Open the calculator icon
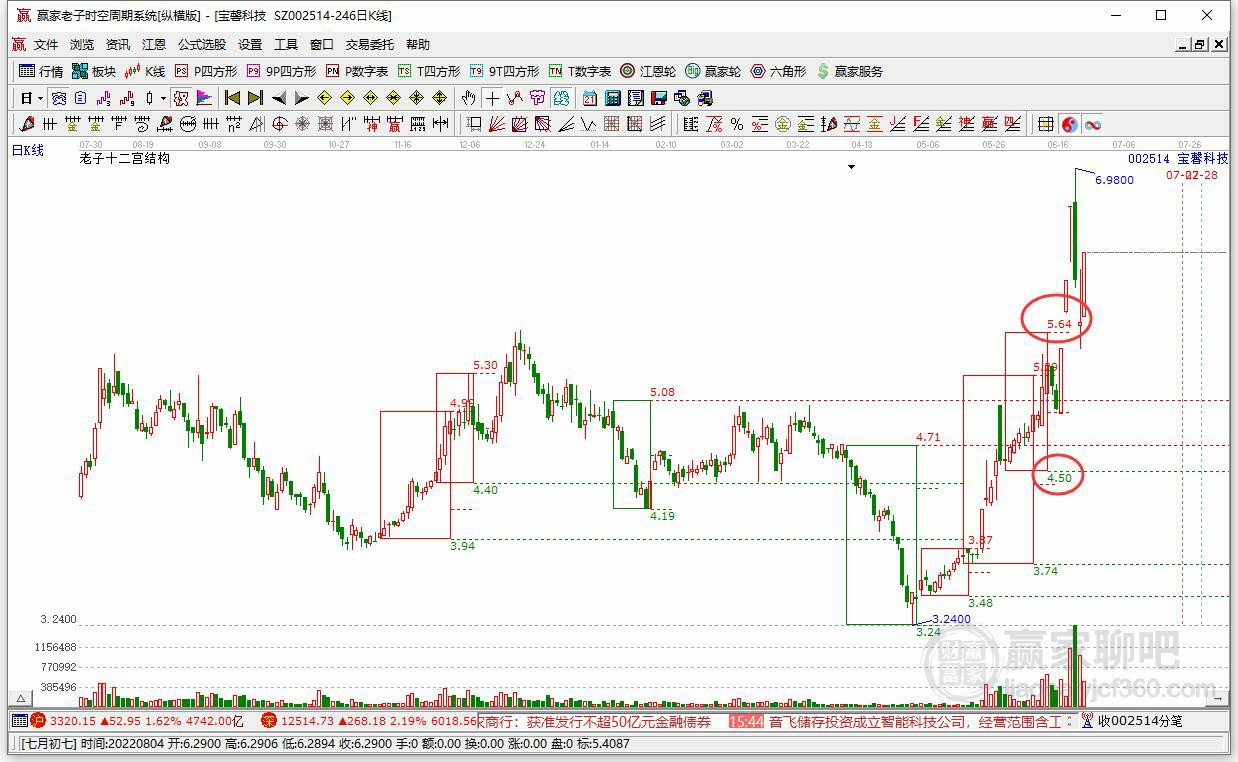 click(x=612, y=98)
